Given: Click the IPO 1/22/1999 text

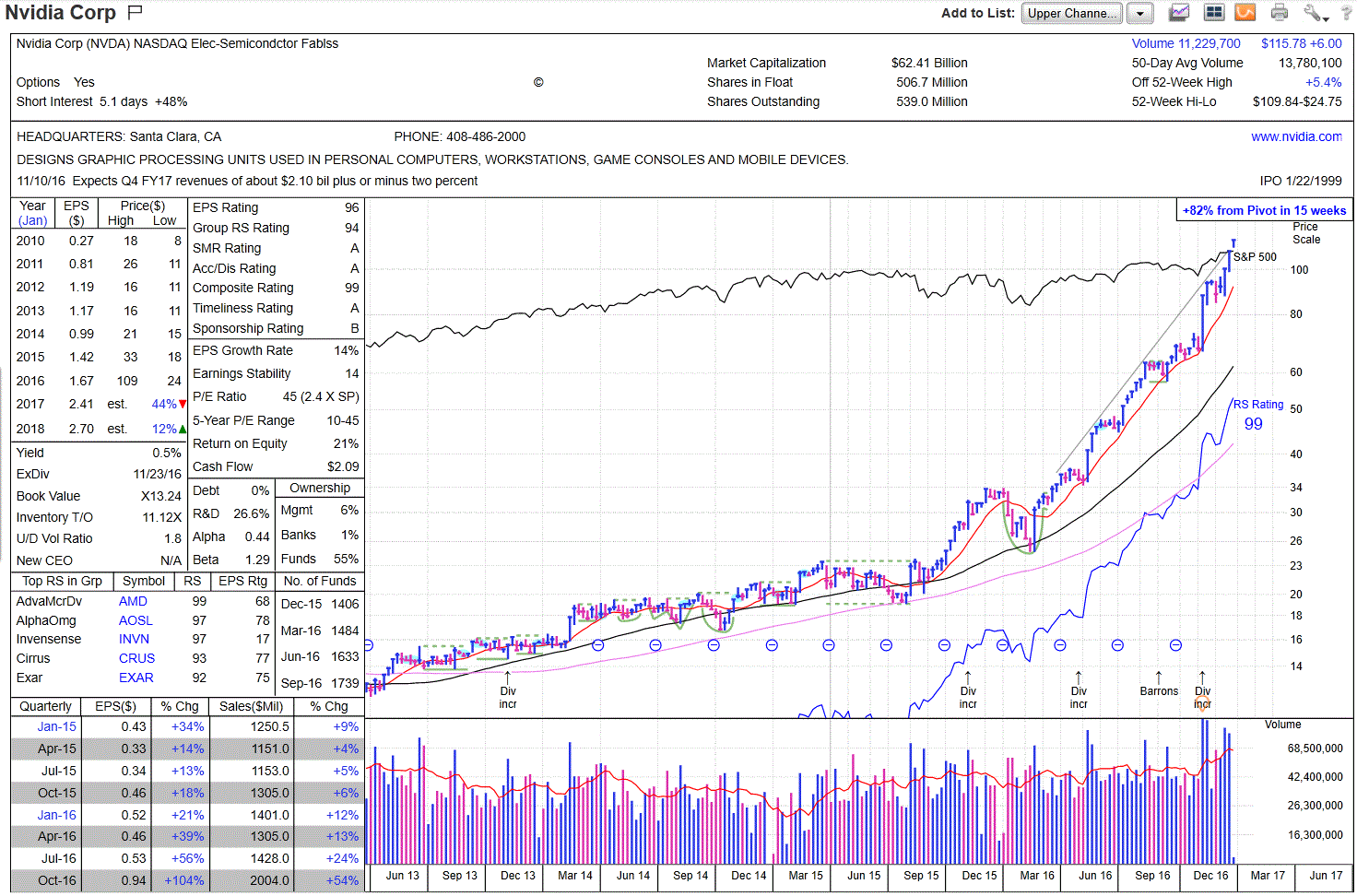Looking at the screenshot, I should click(1301, 181).
